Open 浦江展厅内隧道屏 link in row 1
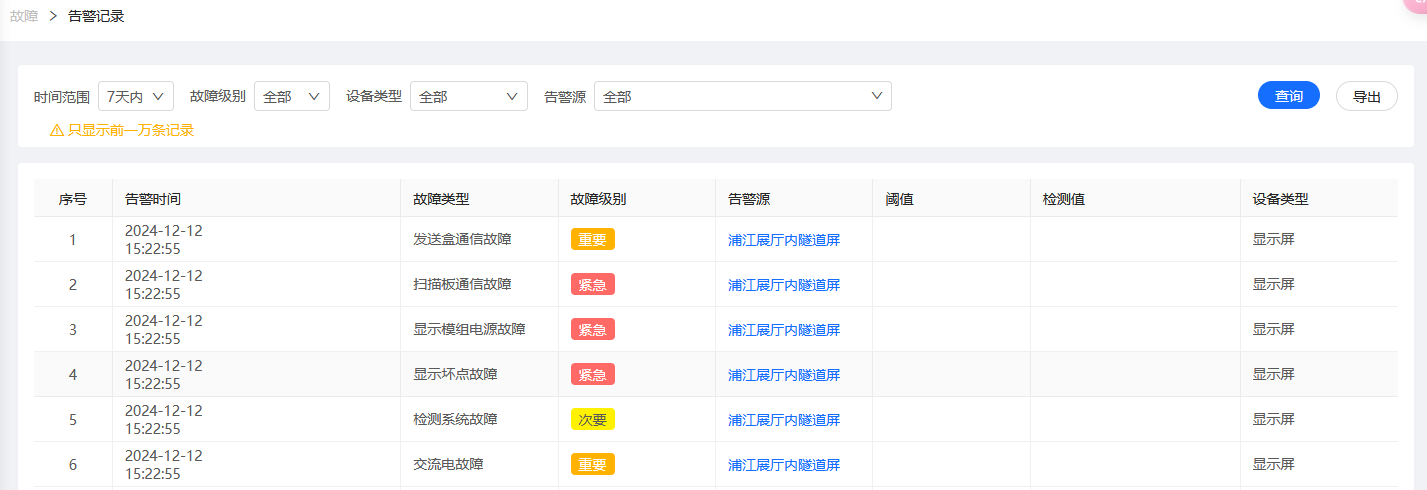The height and width of the screenshot is (490, 1427). 784,240
